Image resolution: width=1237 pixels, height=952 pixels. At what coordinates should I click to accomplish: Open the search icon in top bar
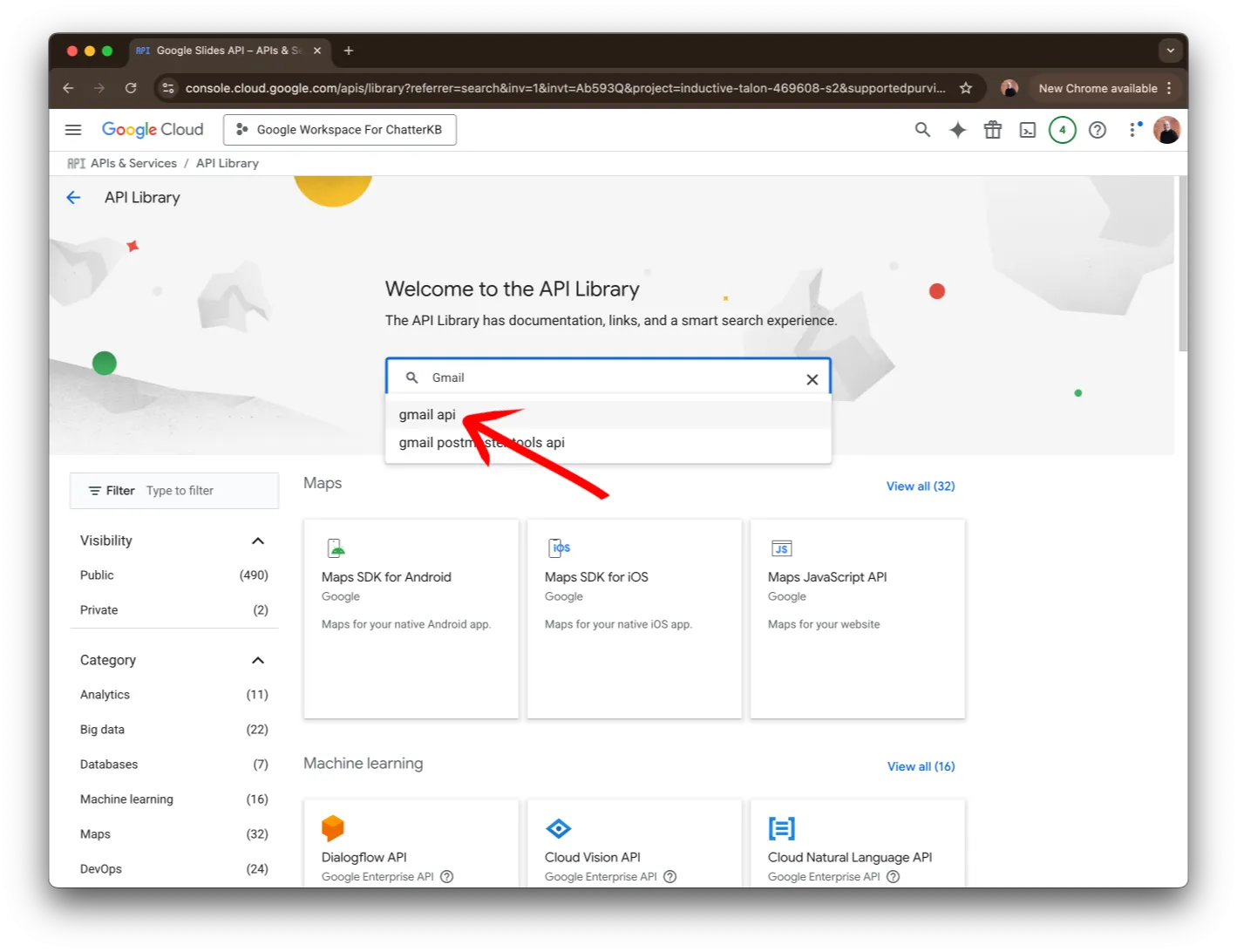click(922, 130)
